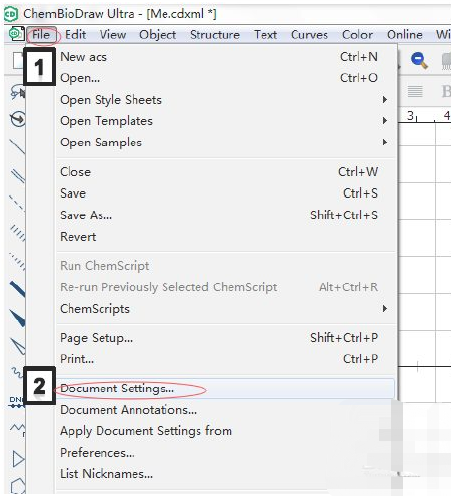
Task: Select Close menu entry
Action: (225, 172)
